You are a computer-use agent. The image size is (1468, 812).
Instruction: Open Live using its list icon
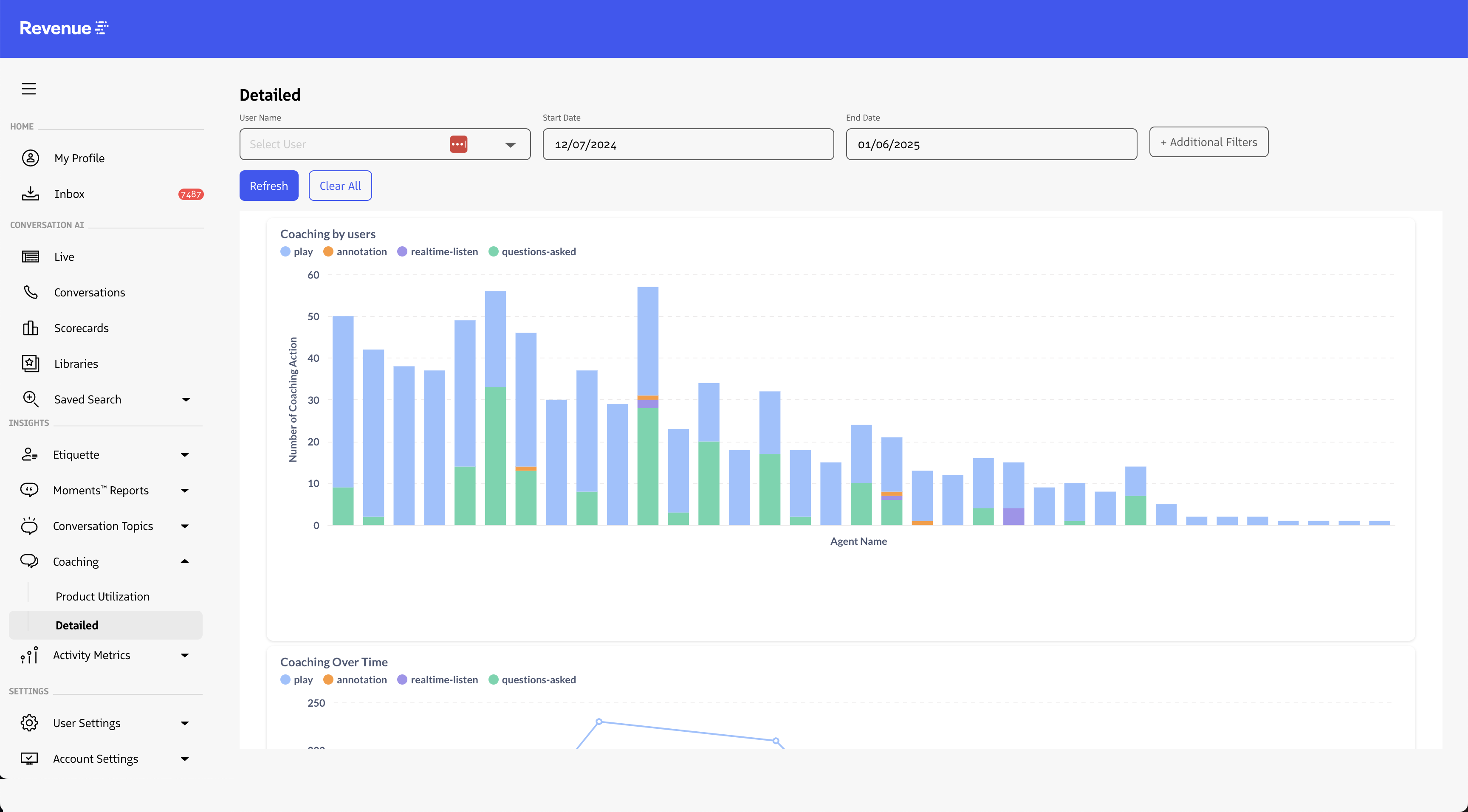(x=30, y=257)
